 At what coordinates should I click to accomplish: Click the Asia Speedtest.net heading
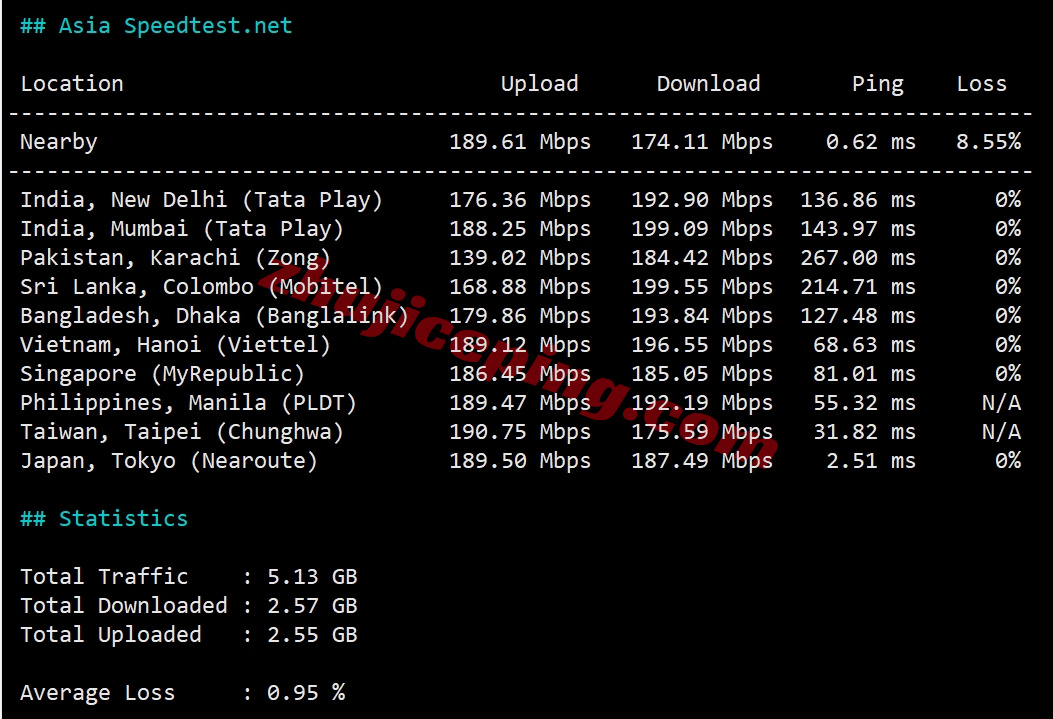(156, 26)
